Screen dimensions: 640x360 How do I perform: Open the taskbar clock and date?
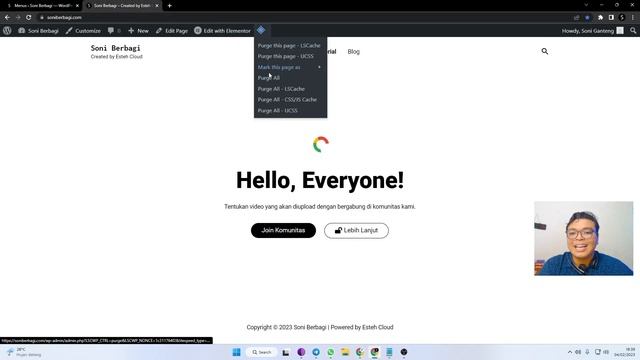pyautogui.click(x=624, y=352)
